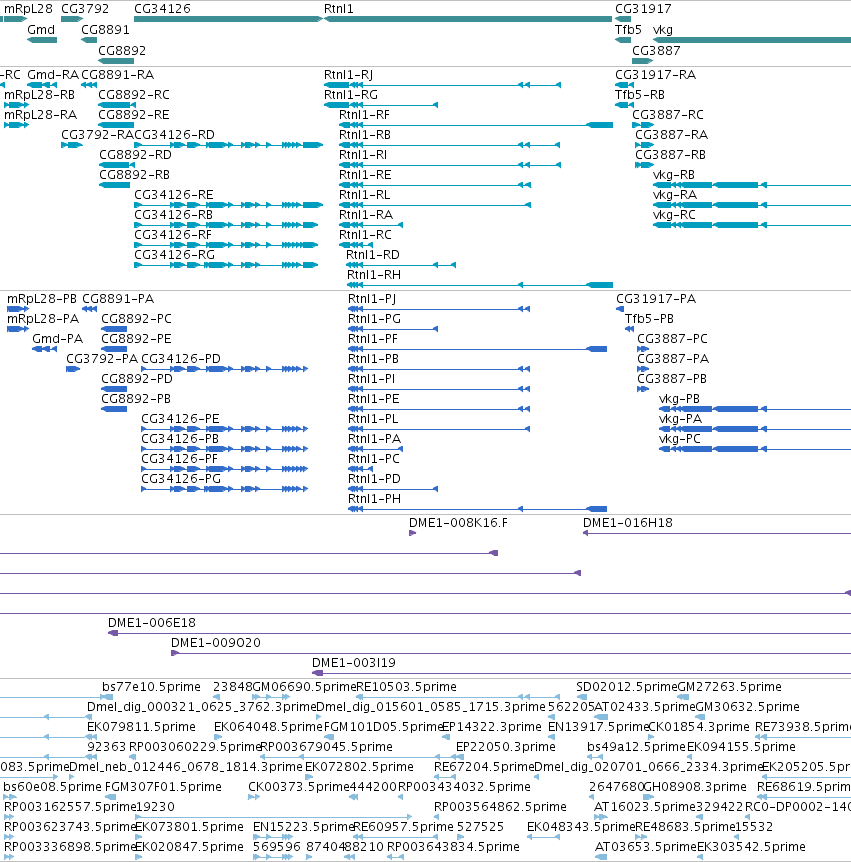This screenshot has height=862, width=851.
Task: Click EST bs77e10.5prime
Action: (151, 687)
